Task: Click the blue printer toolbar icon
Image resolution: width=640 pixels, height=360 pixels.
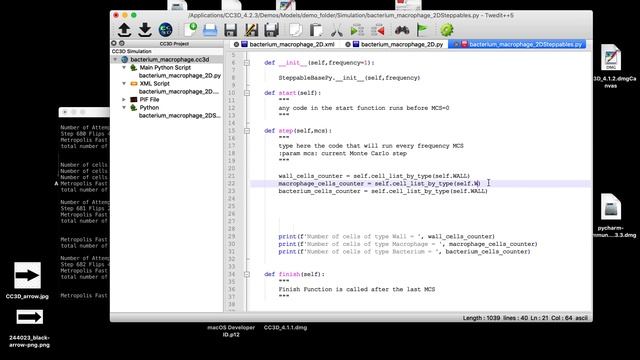Action: coord(210,30)
